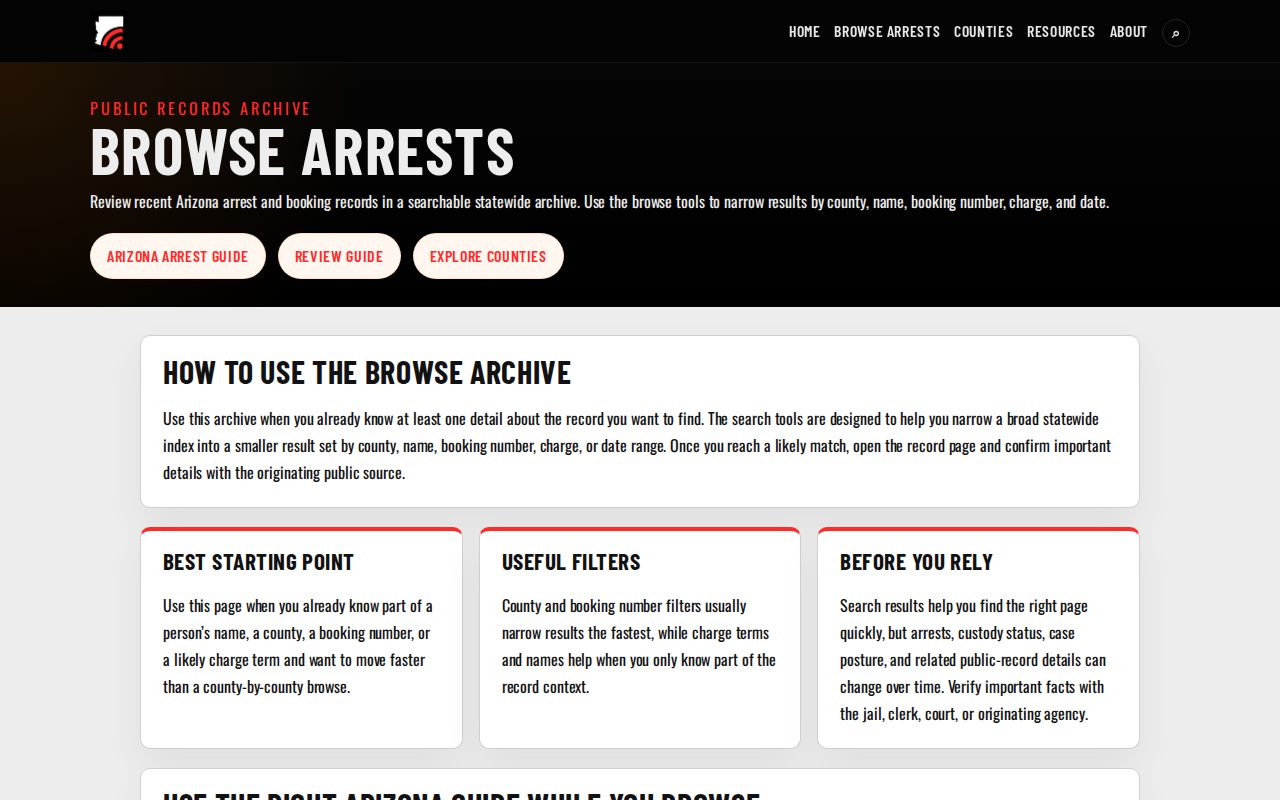The width and height of the screenshot is (1280, 800).
Task: Click the Arizona site logo icon
Action: pos(107,32)
